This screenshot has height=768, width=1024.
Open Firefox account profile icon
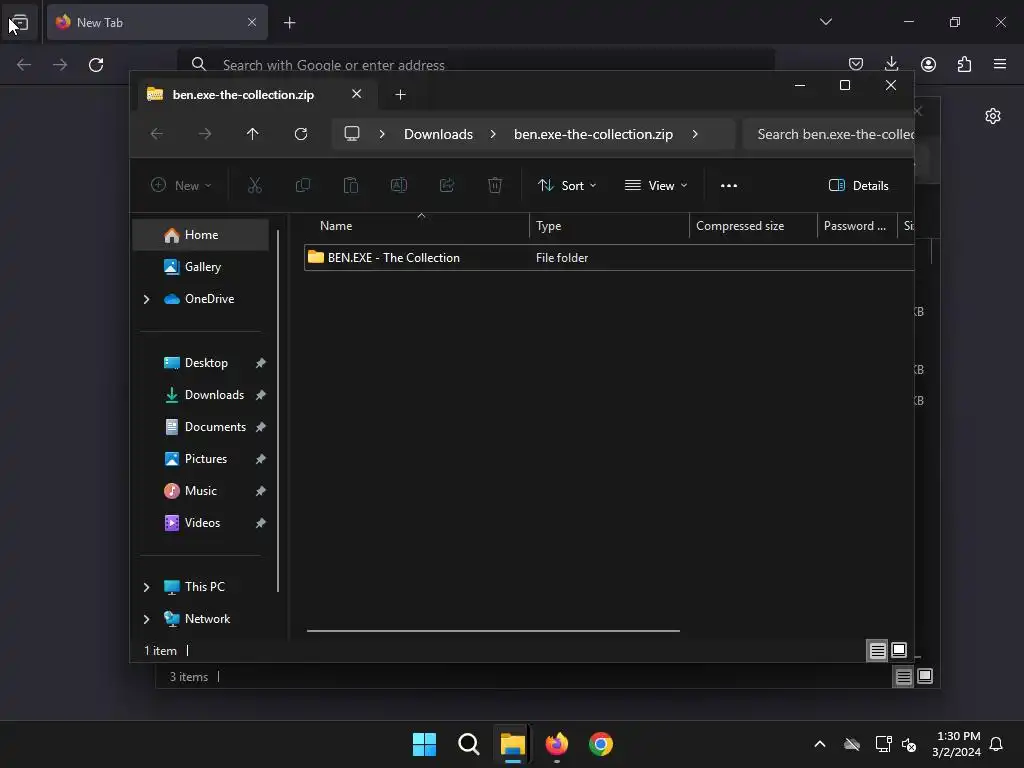pyautogui.click(x=928, y=64)
